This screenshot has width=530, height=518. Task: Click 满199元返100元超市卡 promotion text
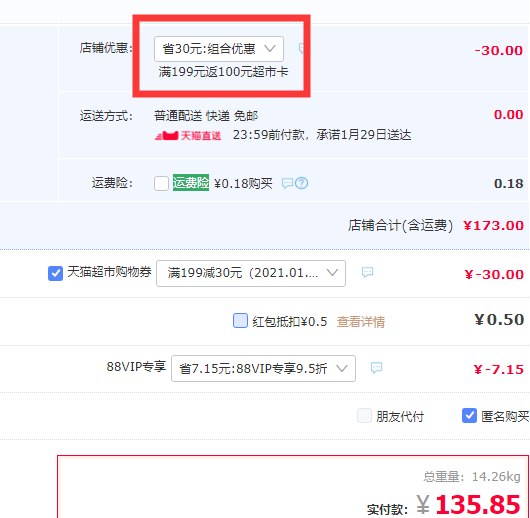point(223,72)
